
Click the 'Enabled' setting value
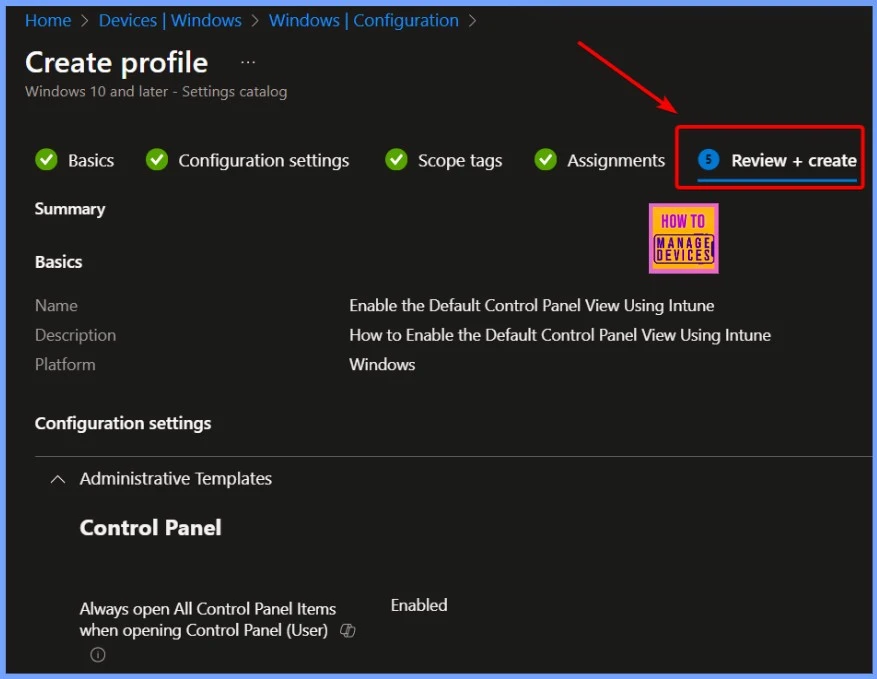[419, 605]
